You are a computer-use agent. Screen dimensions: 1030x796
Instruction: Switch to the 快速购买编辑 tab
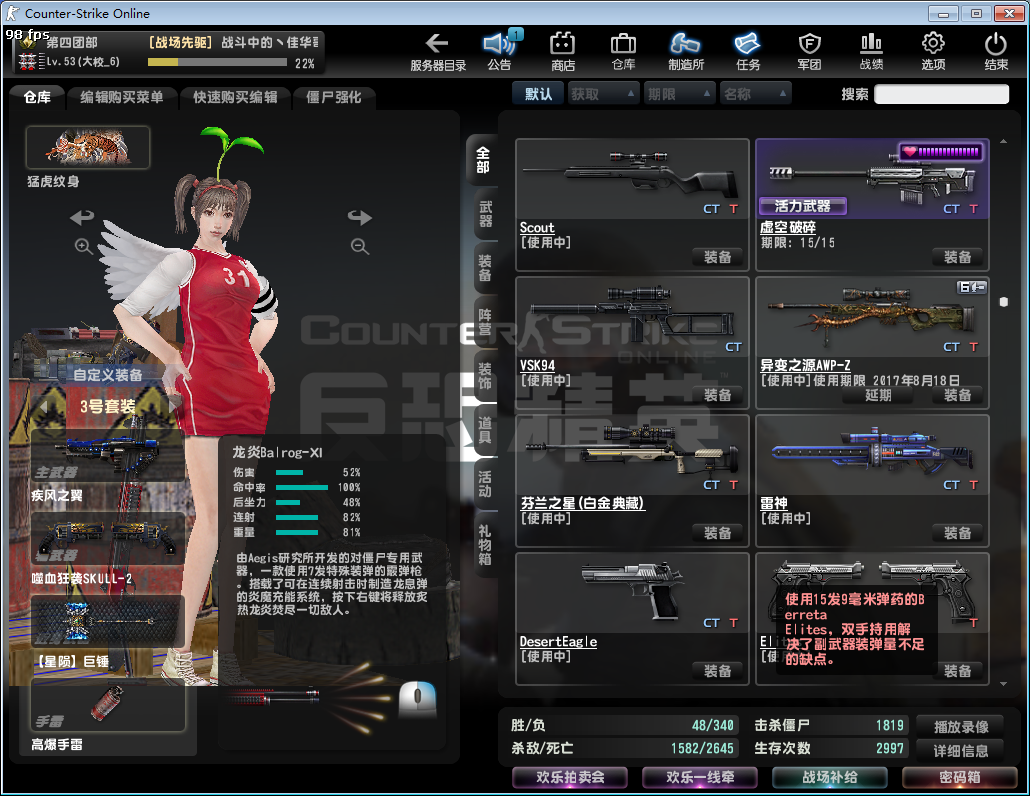point(235,97)
